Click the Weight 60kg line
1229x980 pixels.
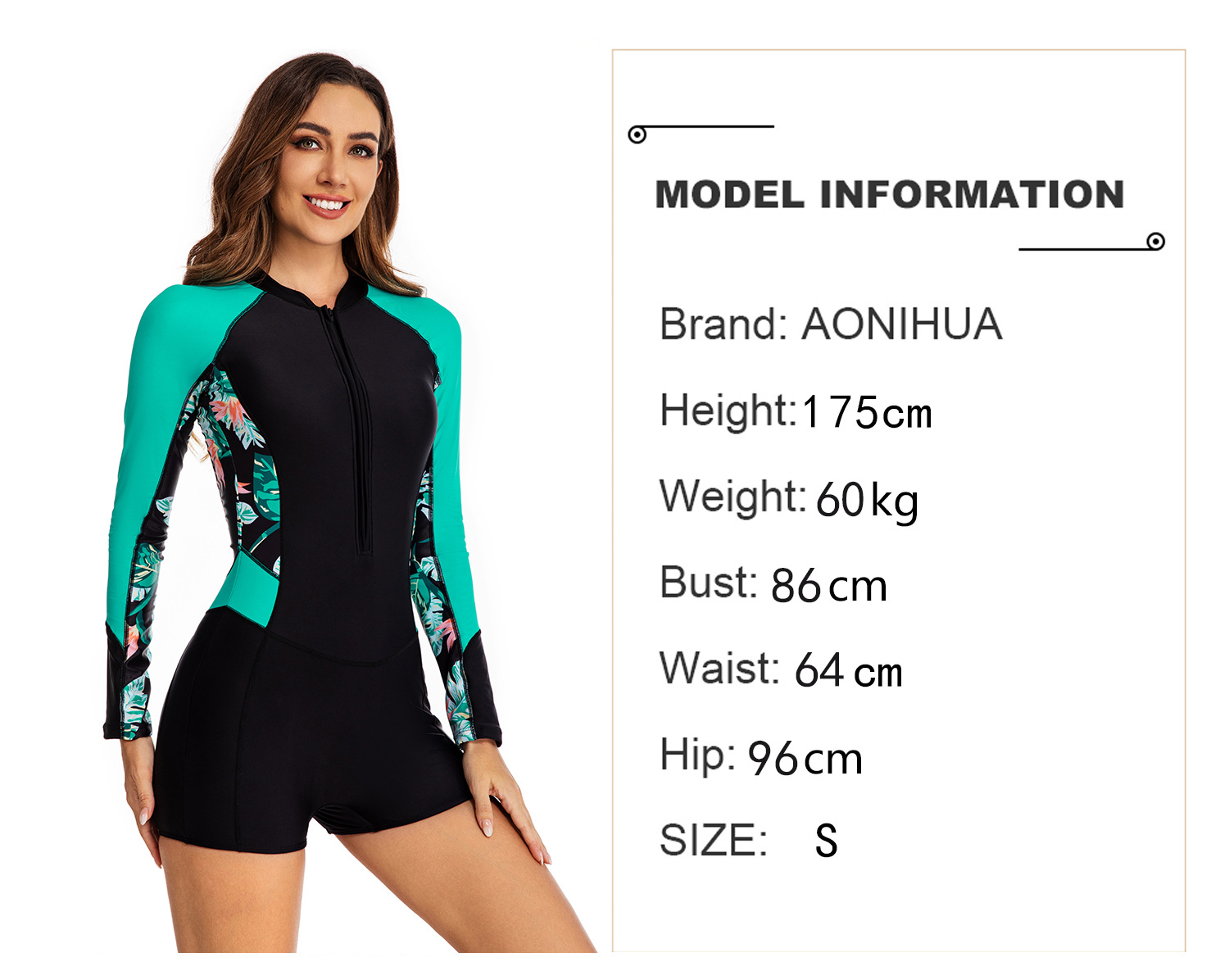point(789,498)
